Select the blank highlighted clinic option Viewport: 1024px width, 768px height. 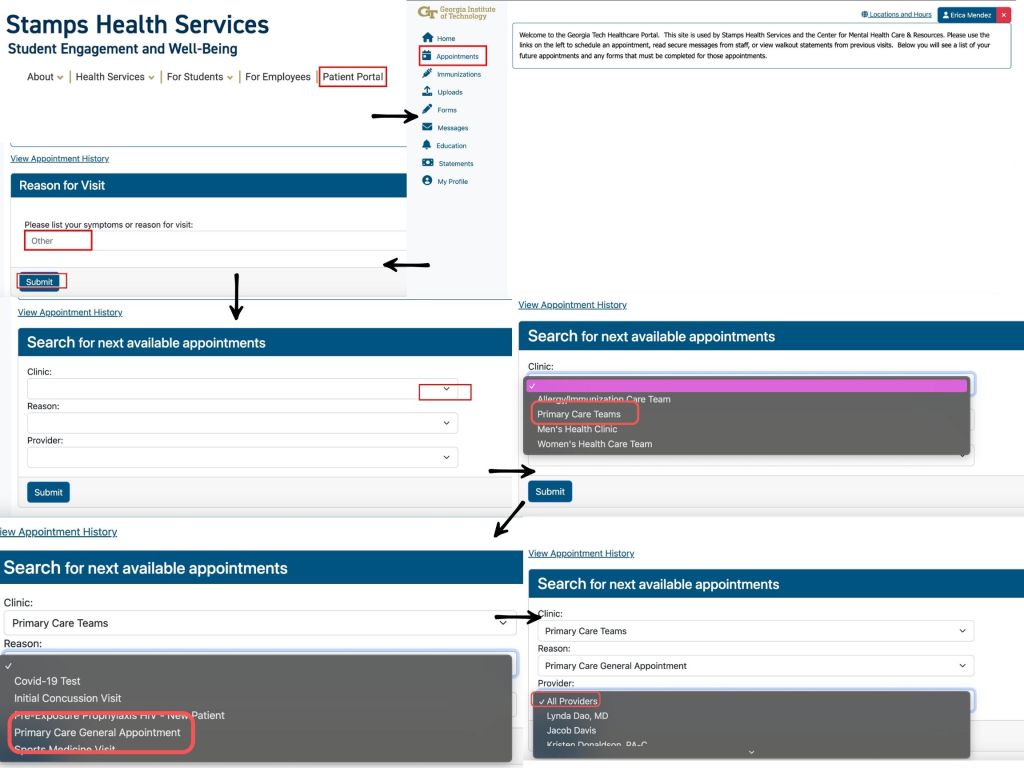click(747, 386)
